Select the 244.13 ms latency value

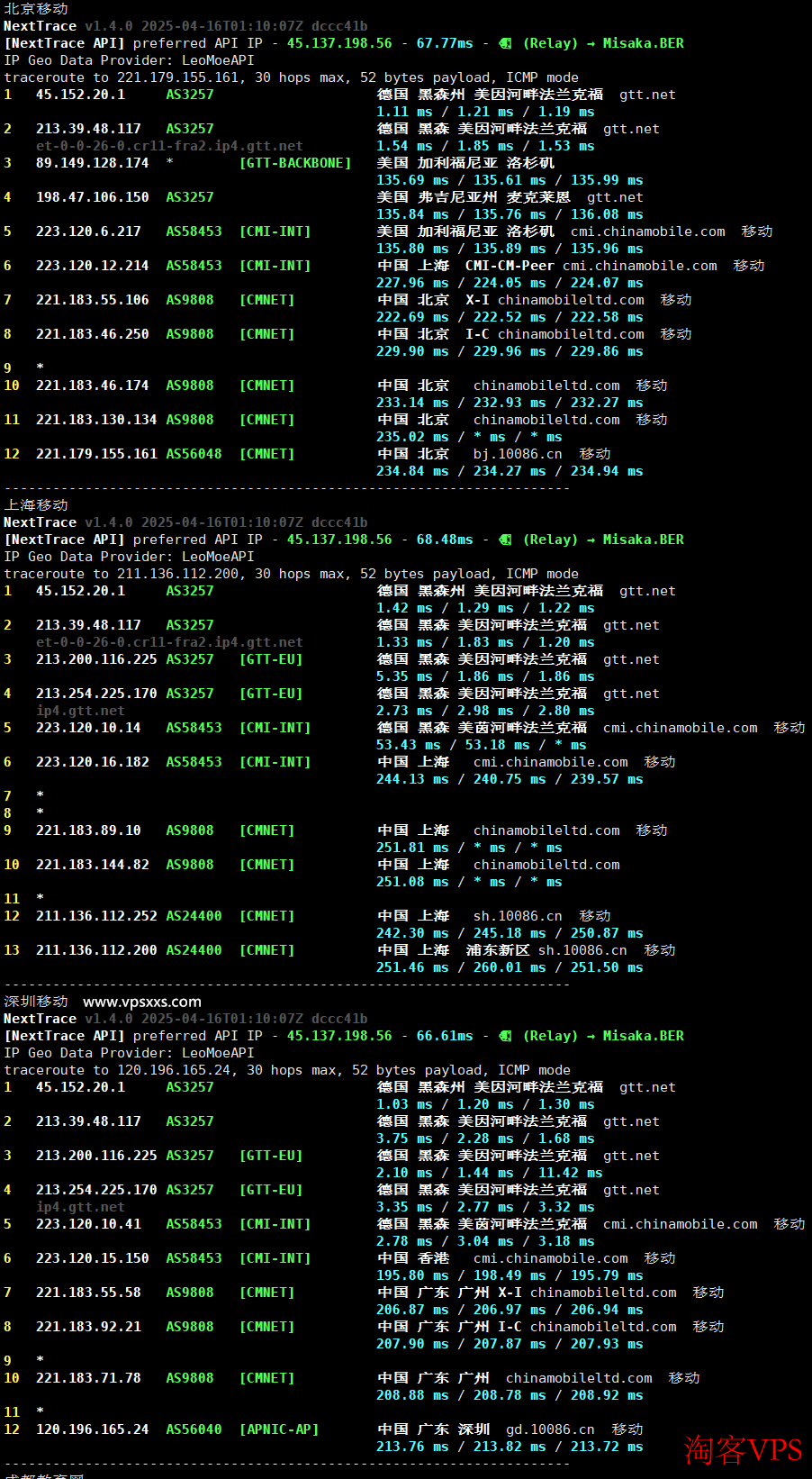412,779
